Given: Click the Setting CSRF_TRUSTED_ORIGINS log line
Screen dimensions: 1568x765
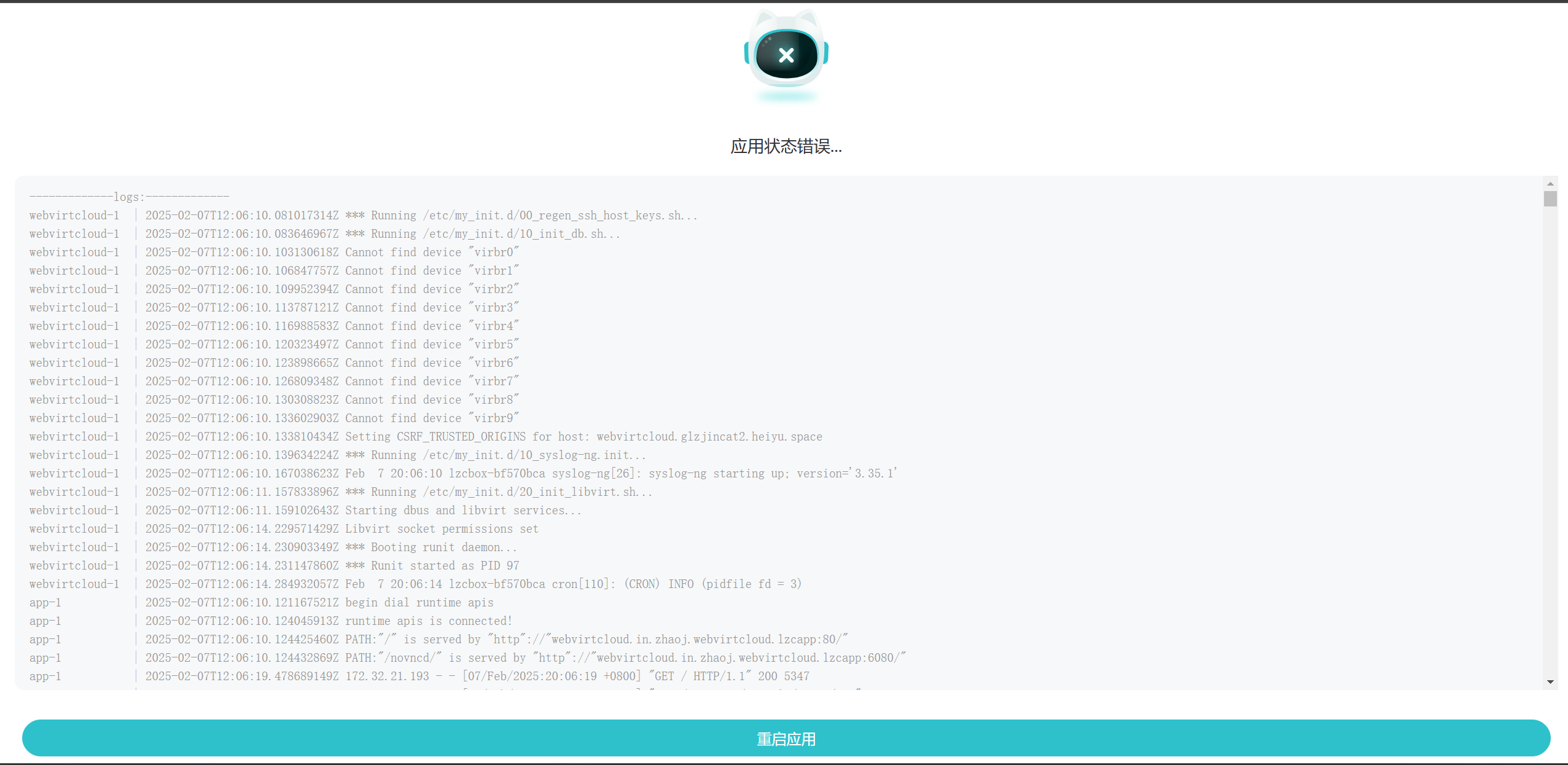Looking at the screenshot, I should [x=426, y=436].
